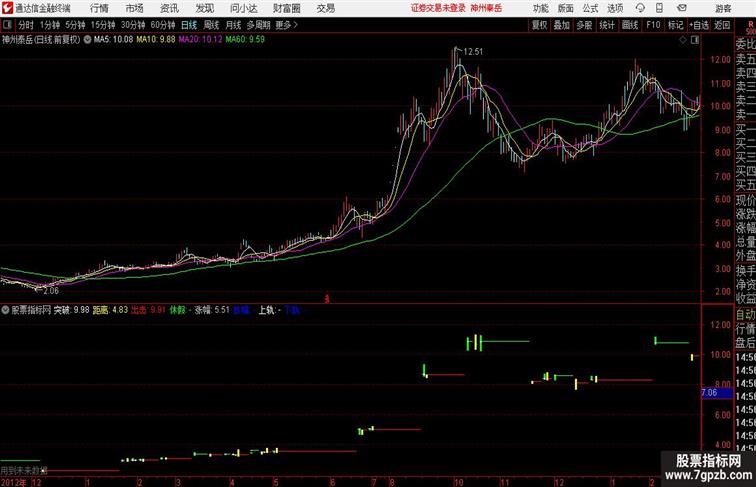The height and width of the screenshot is (487, 756).
Task: Open the main chart settings circle next to 神州泰岳
Action: pyautogui.click(x=87, y=40)
